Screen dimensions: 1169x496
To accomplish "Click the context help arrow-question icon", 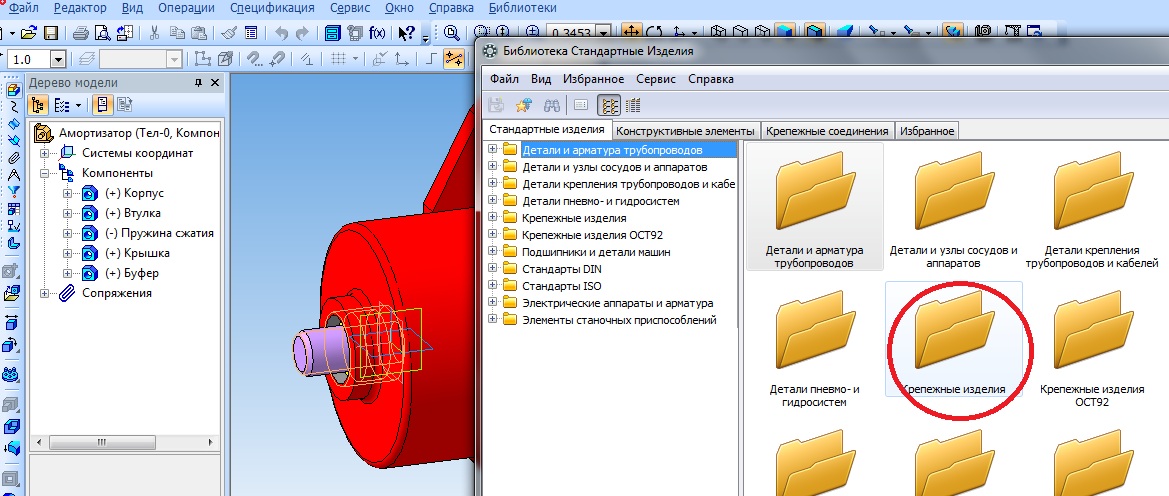I will 406,33.
